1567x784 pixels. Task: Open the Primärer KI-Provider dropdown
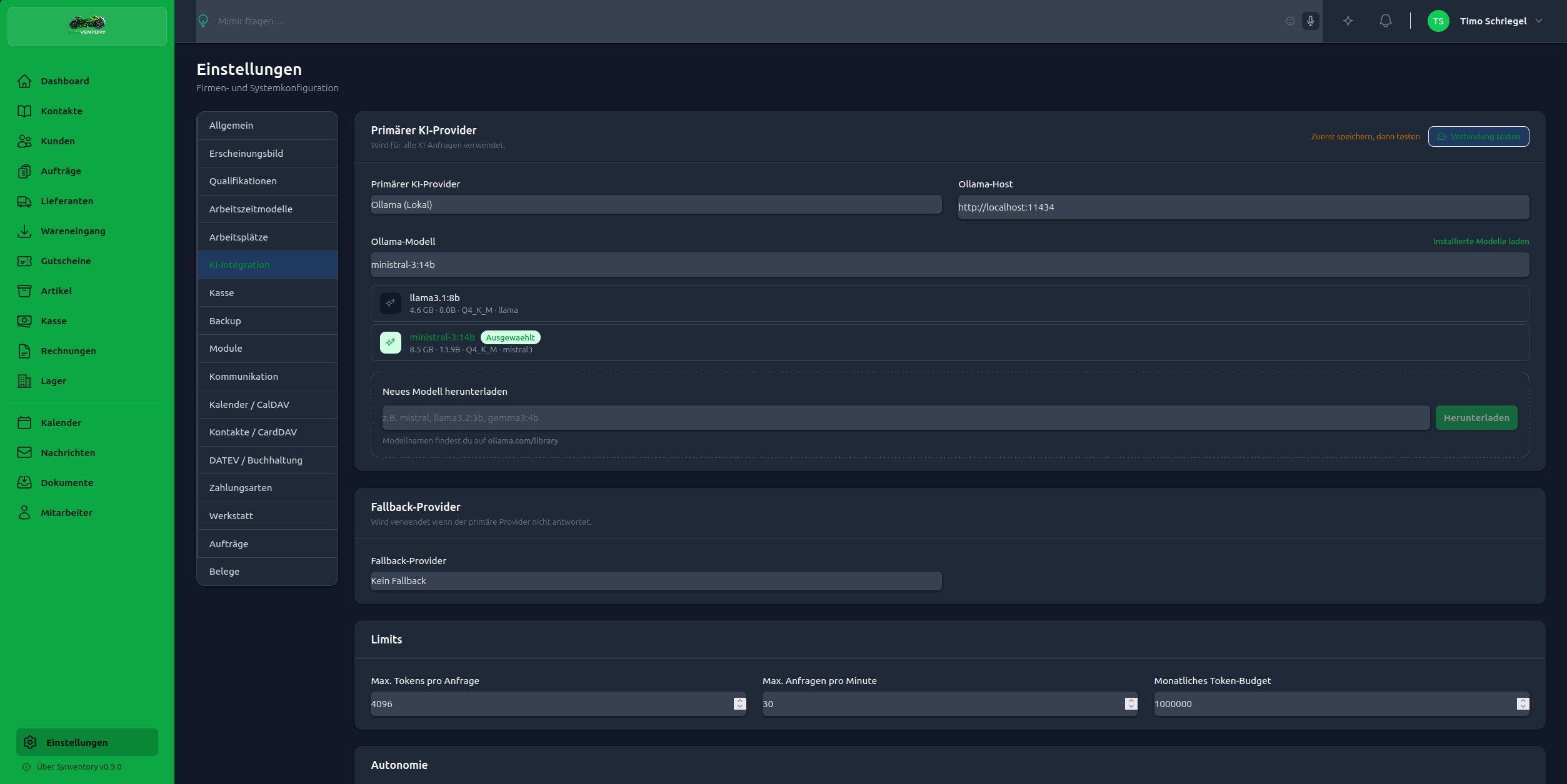[x=655, y=205]
